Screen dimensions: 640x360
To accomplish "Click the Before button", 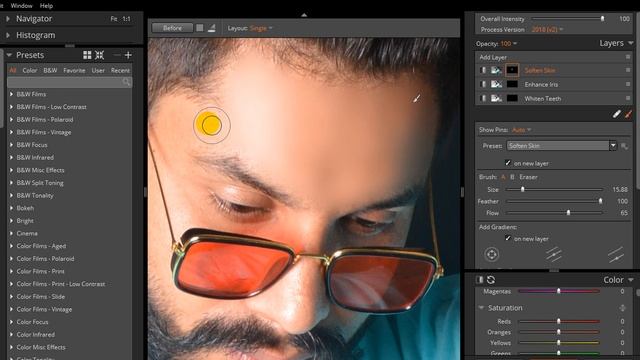I will [172, 28].
